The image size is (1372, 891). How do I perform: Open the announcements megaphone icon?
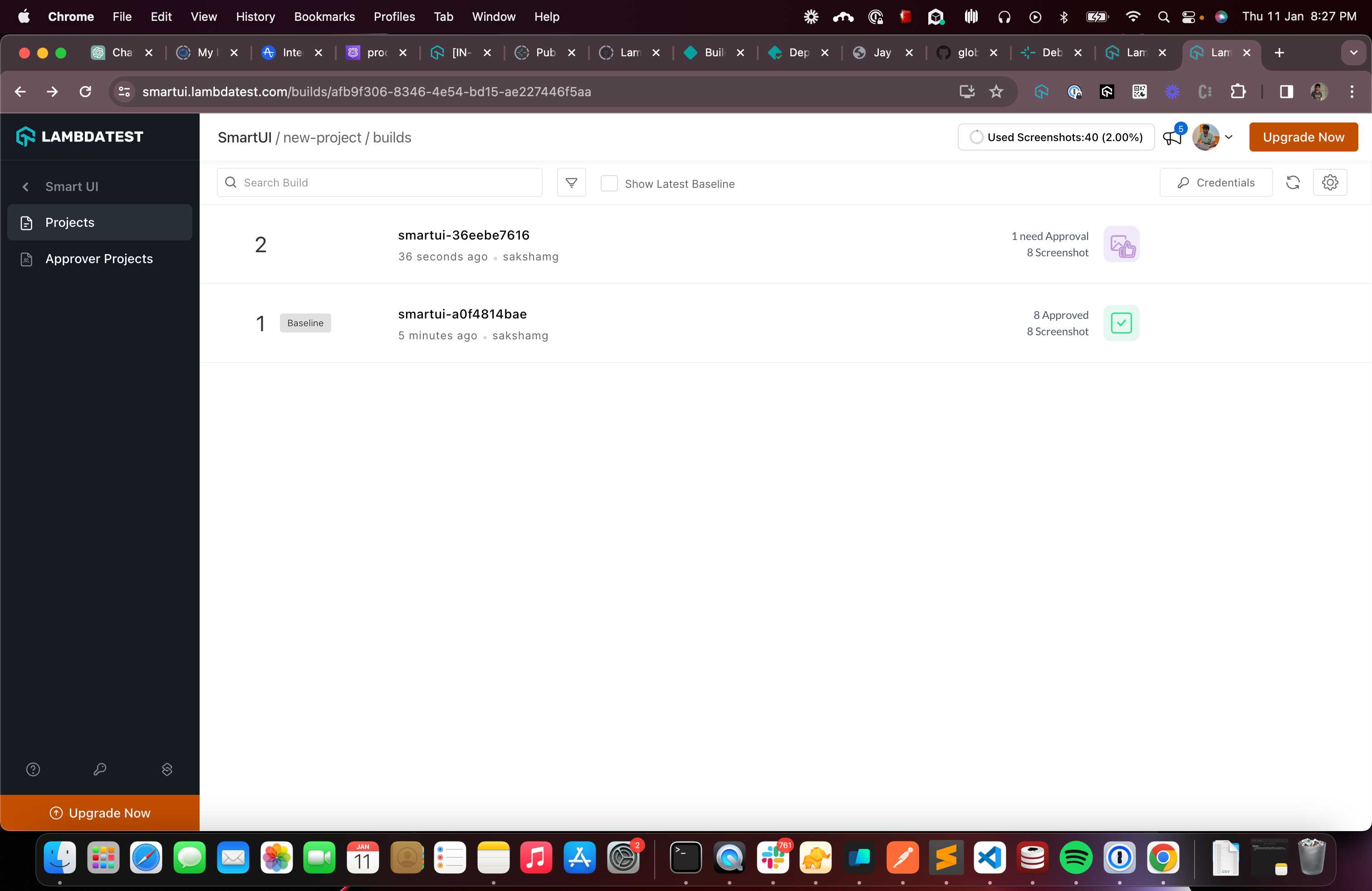coord(1172,137)
